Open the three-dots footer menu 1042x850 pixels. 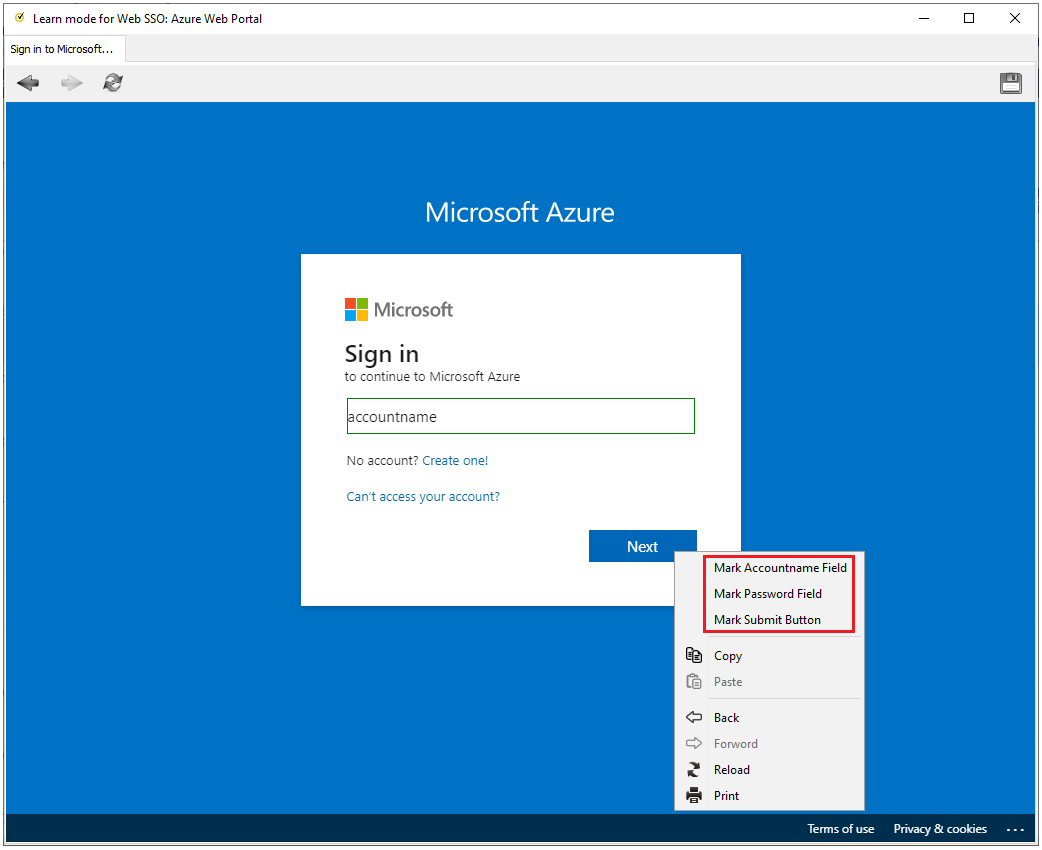pos(1016,829)
